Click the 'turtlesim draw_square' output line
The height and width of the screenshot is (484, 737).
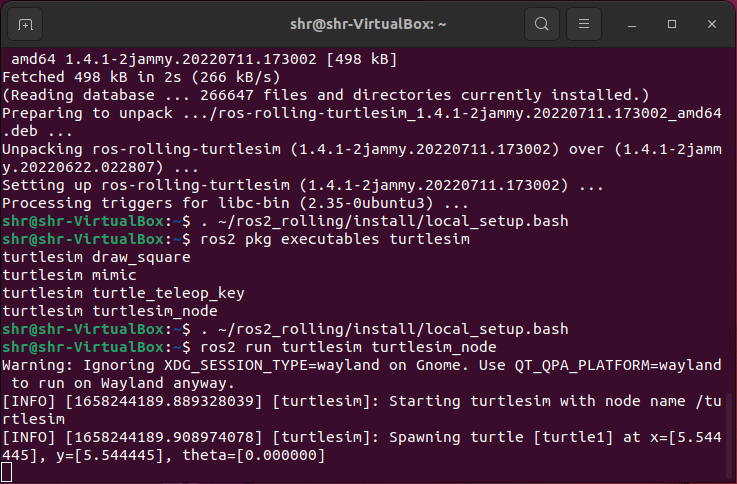[96, 257]
